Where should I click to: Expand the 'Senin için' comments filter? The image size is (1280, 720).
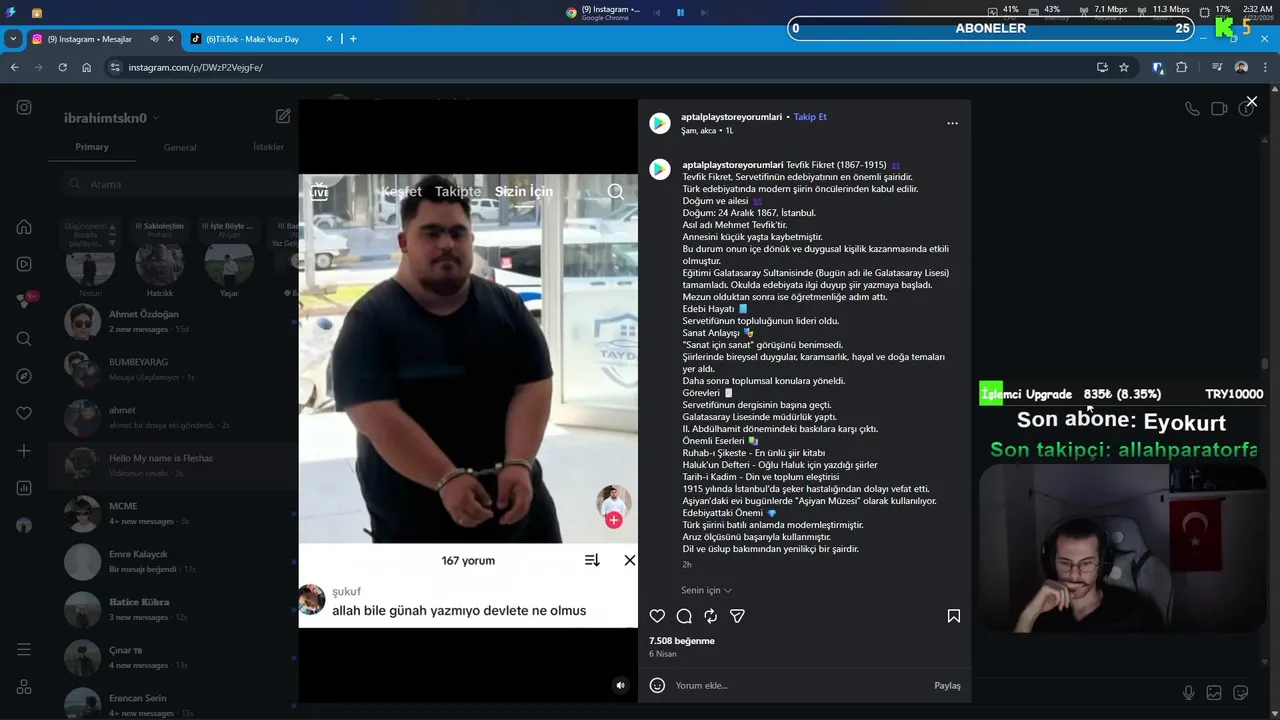point(706,590)
